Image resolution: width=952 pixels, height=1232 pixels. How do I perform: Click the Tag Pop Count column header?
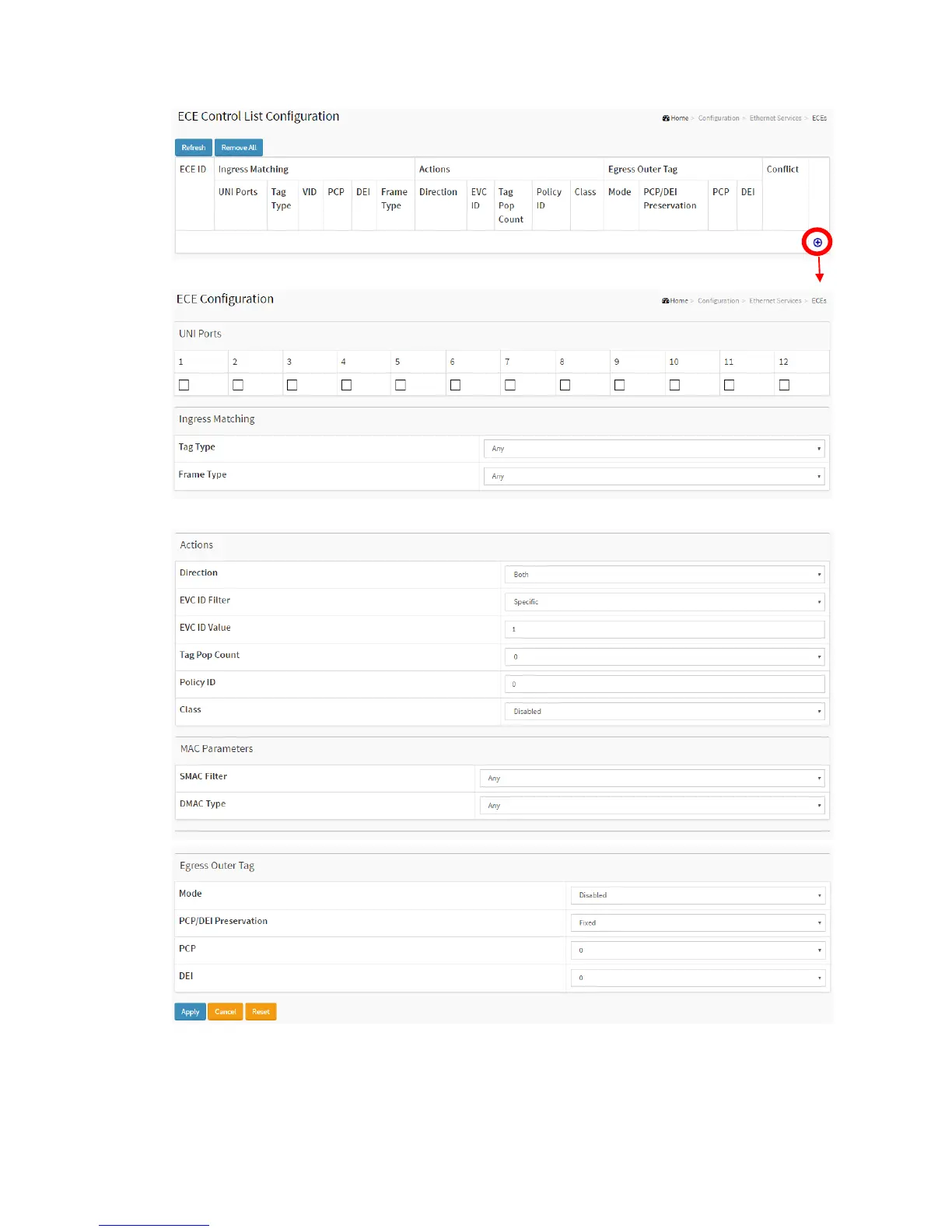tap(511, 206)
